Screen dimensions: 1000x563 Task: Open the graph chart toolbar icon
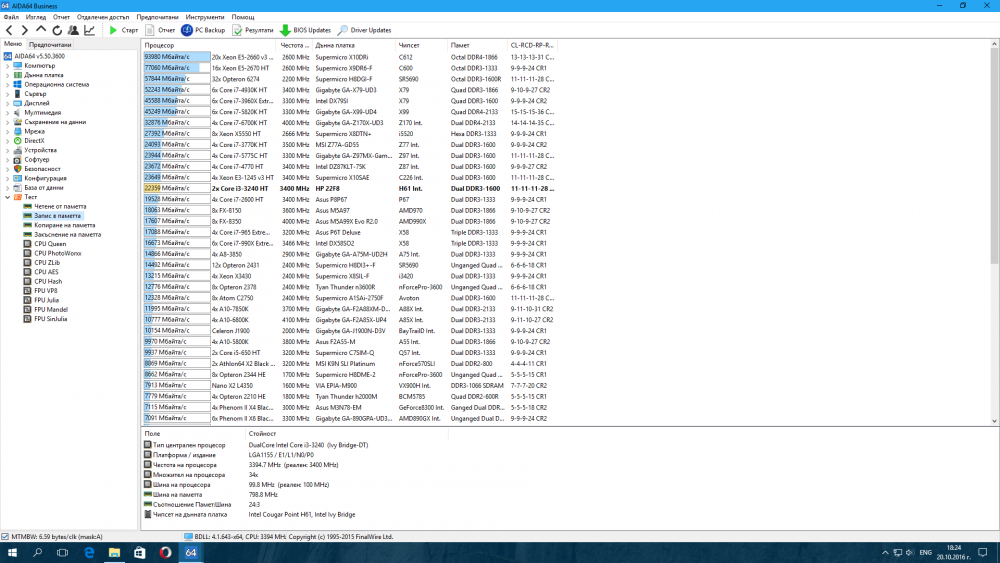pyautogui.click(x=90, y=30)
